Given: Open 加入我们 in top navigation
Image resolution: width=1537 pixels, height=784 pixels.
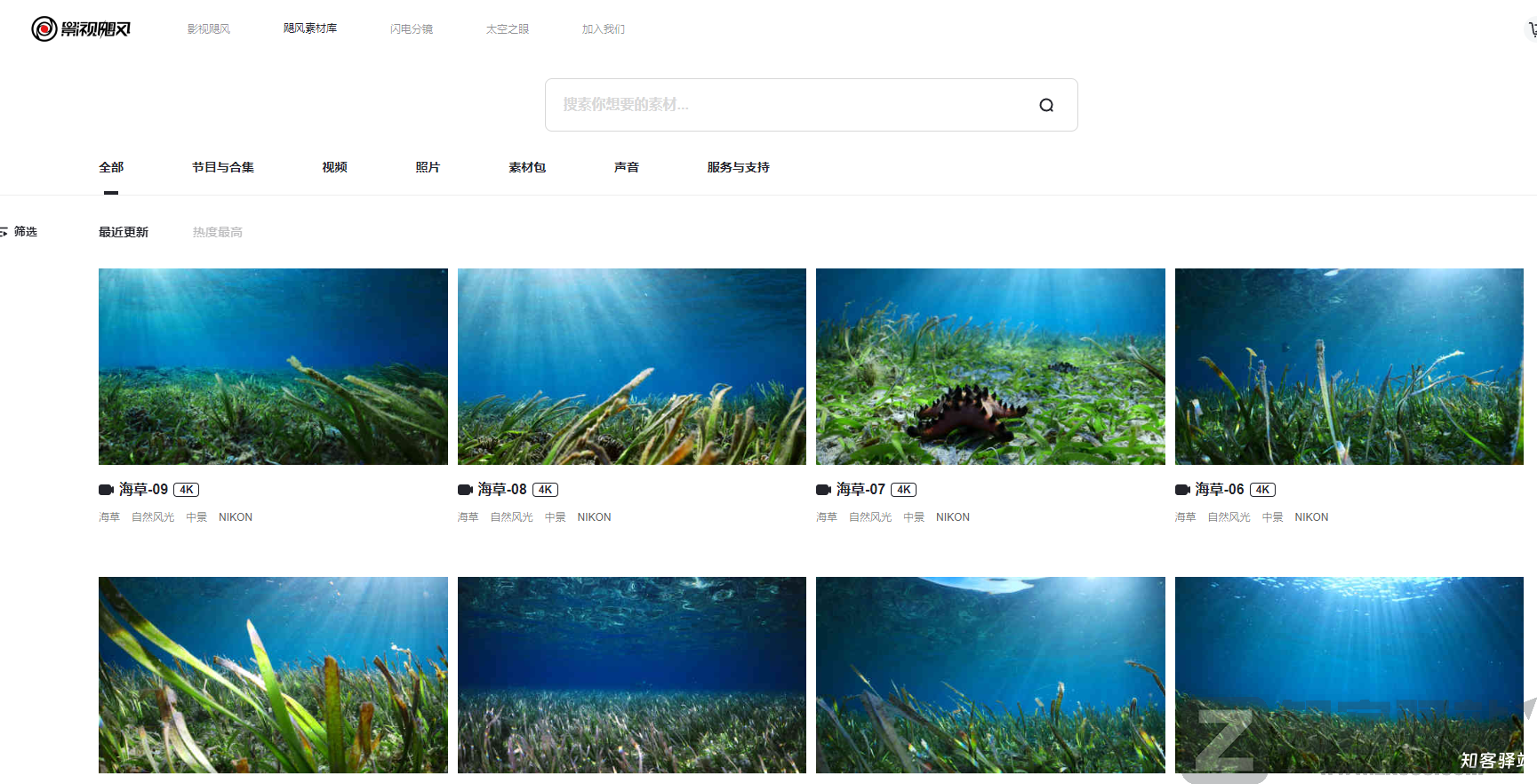Looking at the screenshot, I should pos(604,29).
